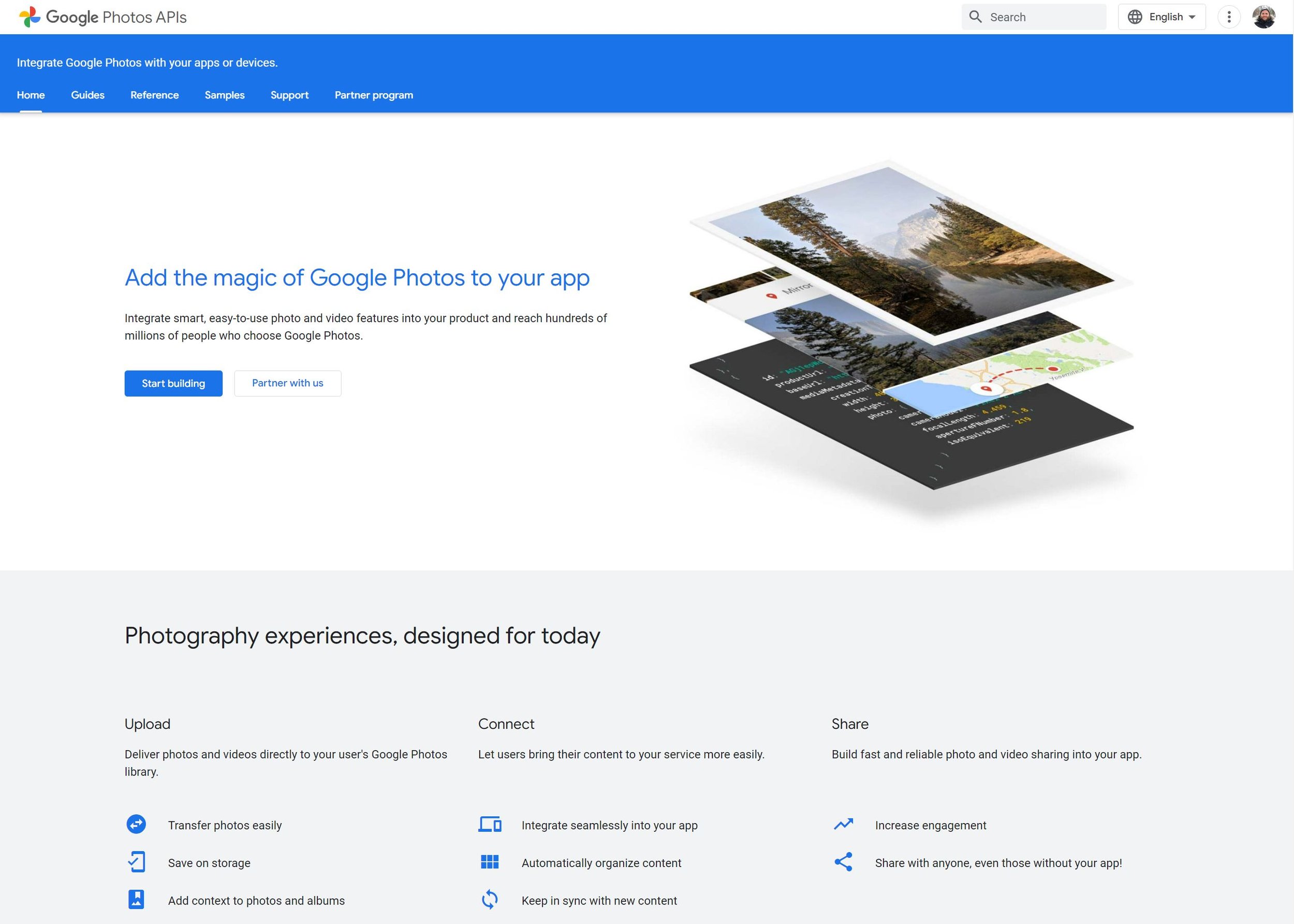The width and height of the screenshot is (1294, 924).
Task: Expand the English language dropdown
Action: coord(1161,17)
